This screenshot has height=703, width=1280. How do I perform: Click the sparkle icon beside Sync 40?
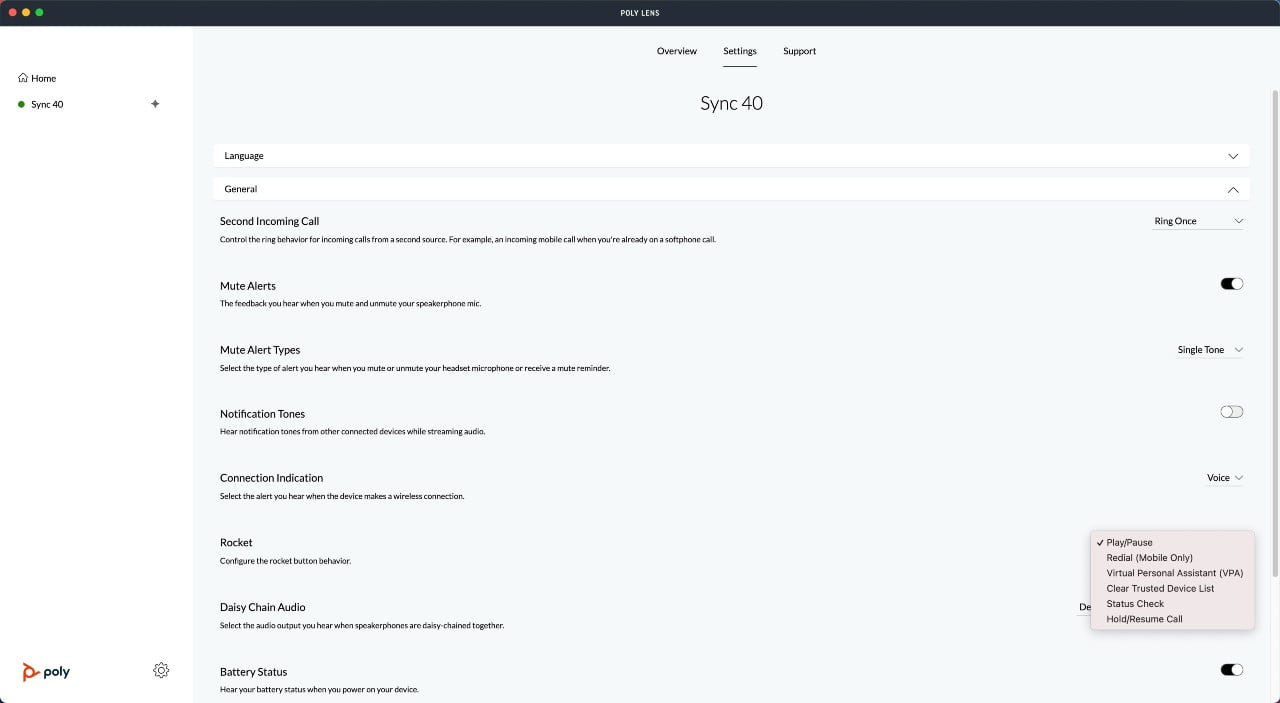[x=155, y=104]
